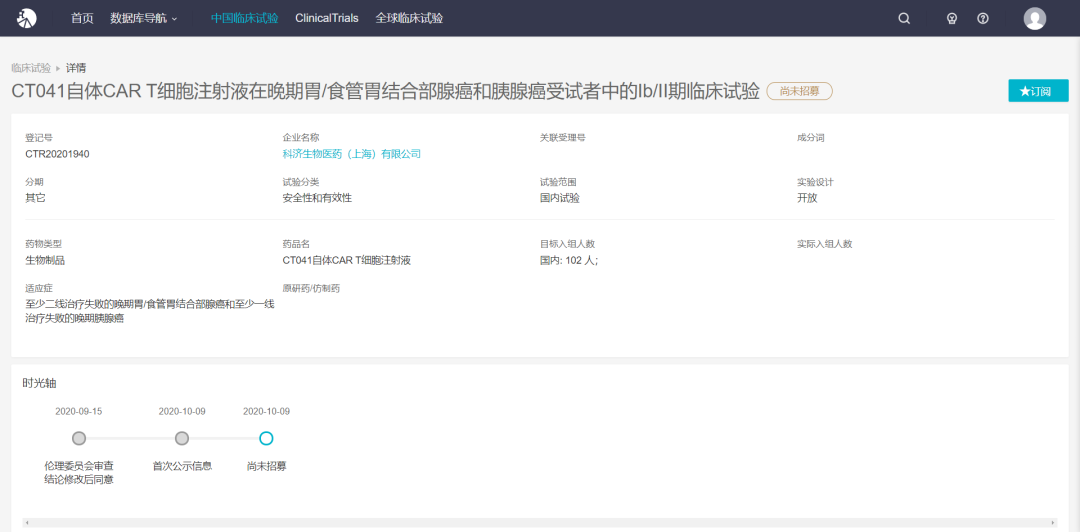Click the ★订阅 subscribe button
This screenshot has height=532, width=1080.
[1038, 91]
